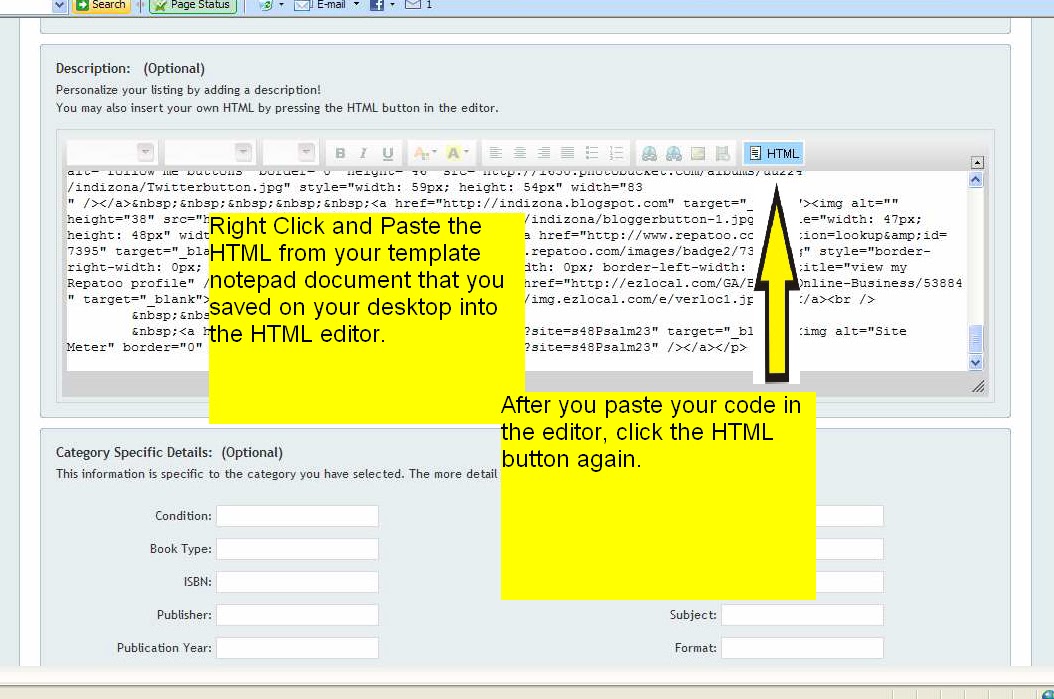Remove a hyperlink with the broken chain icon

click(673, 151)
